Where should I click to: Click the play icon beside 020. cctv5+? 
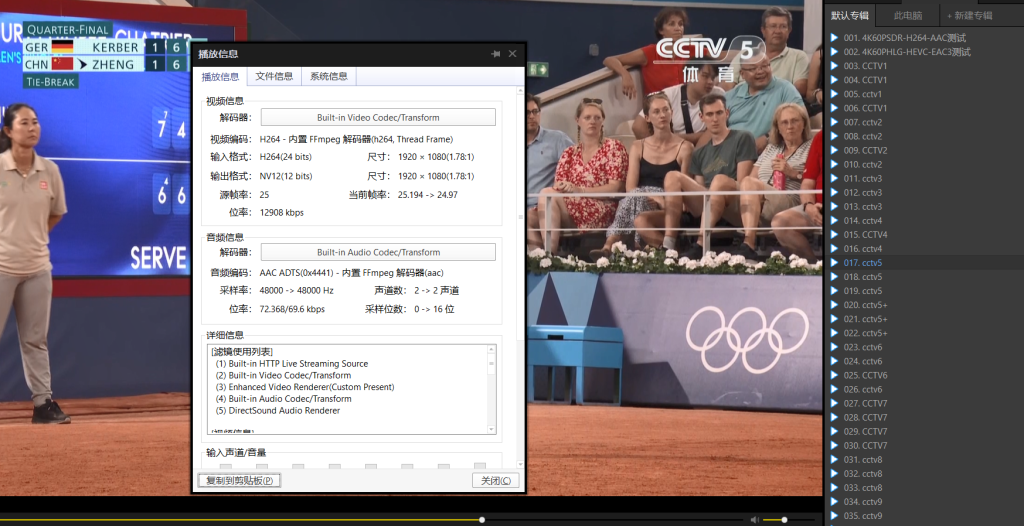point(834,304)
